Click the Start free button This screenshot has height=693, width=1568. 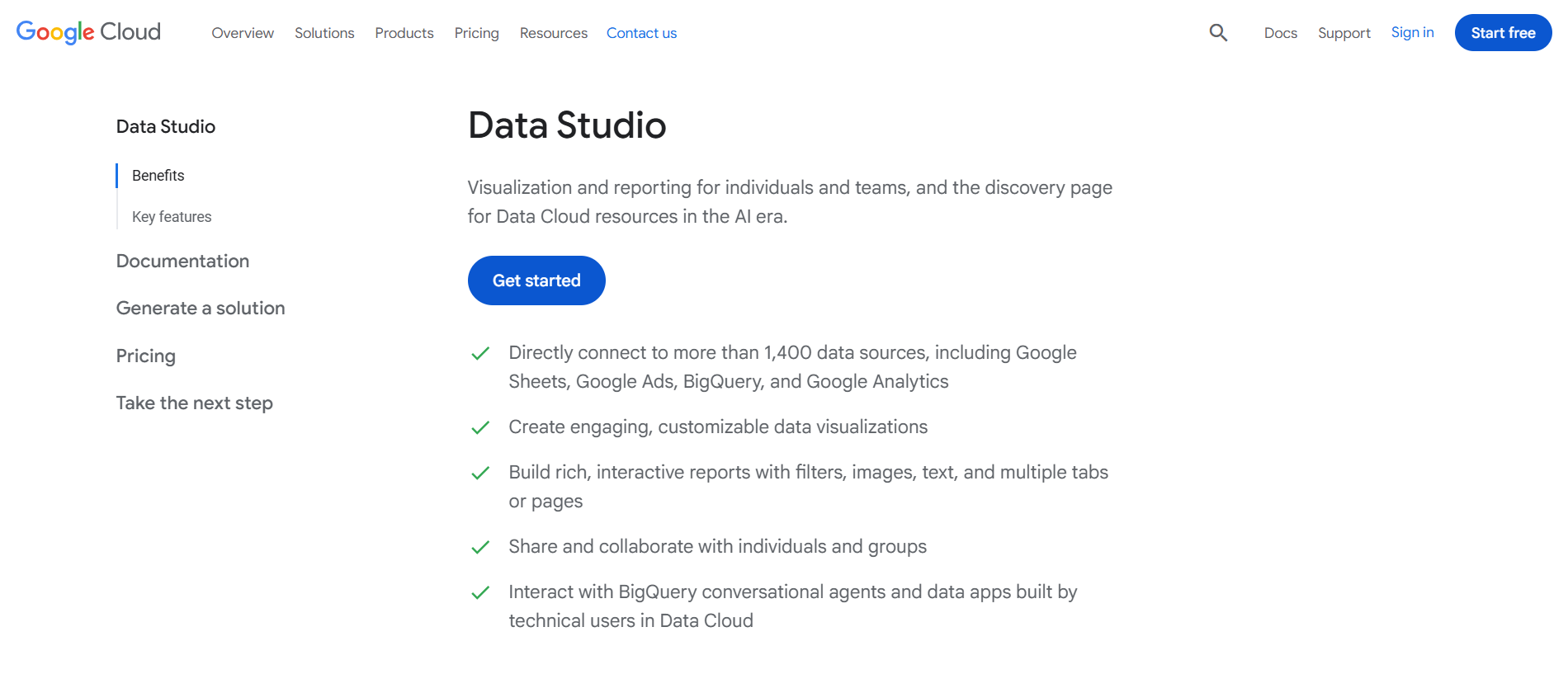click(1503, 33)
